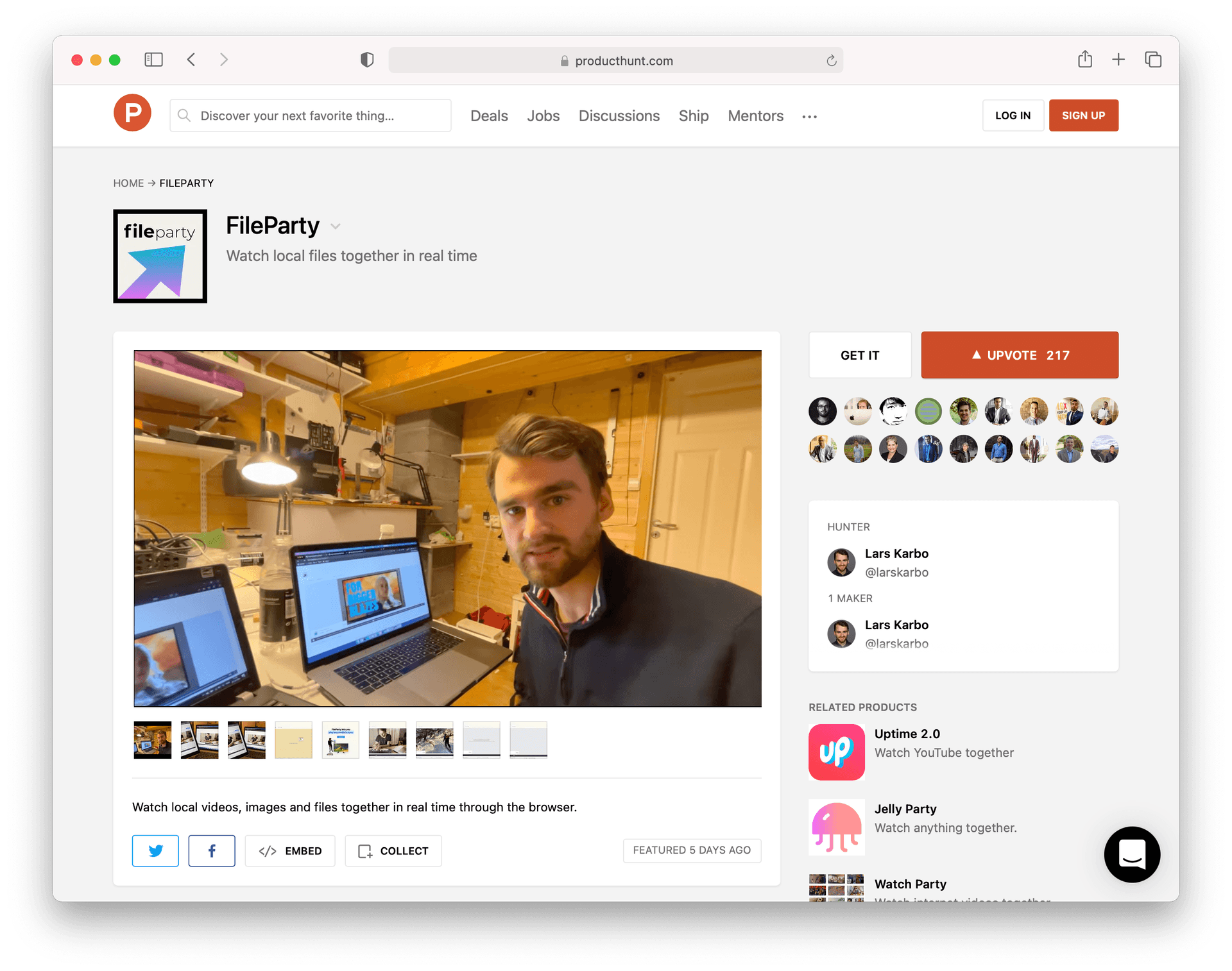
Task: Select the third gallery thumbnail
Action: (246, 740)
